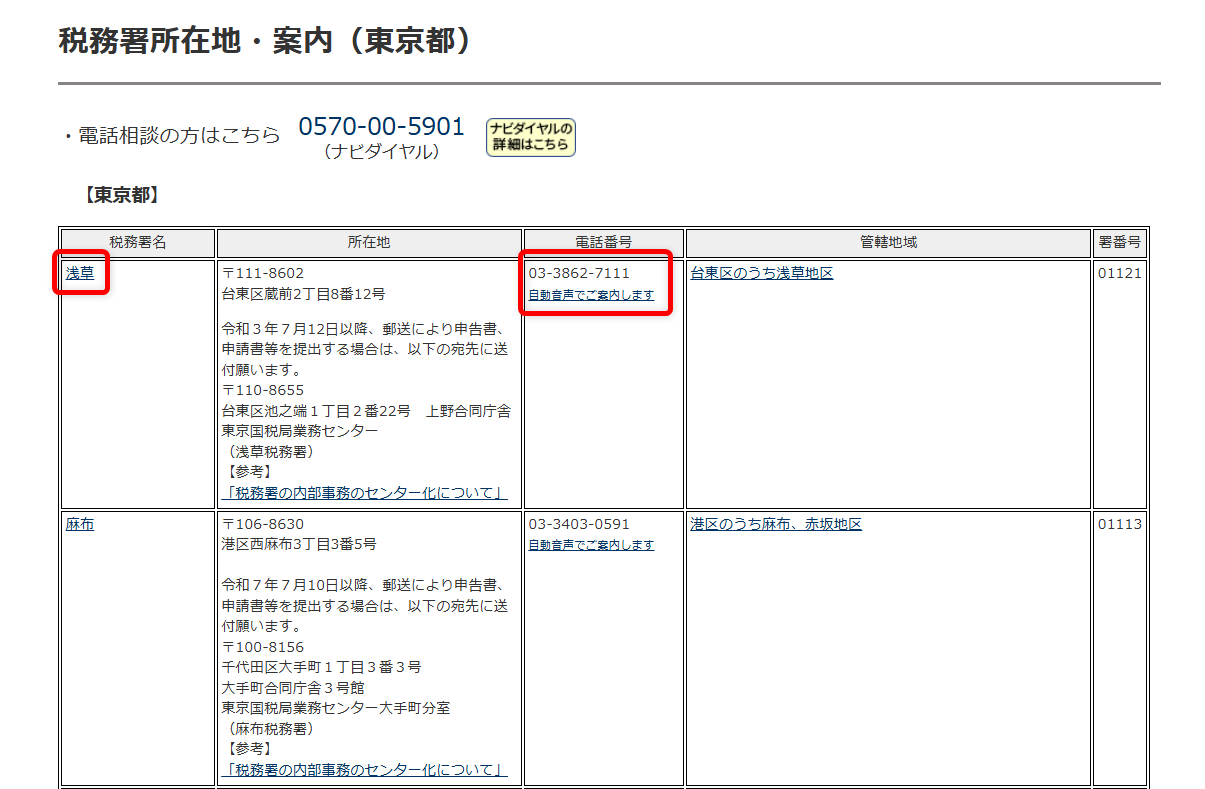Click address 台東区蔵前2丁目8番12号

pos(303,294)
